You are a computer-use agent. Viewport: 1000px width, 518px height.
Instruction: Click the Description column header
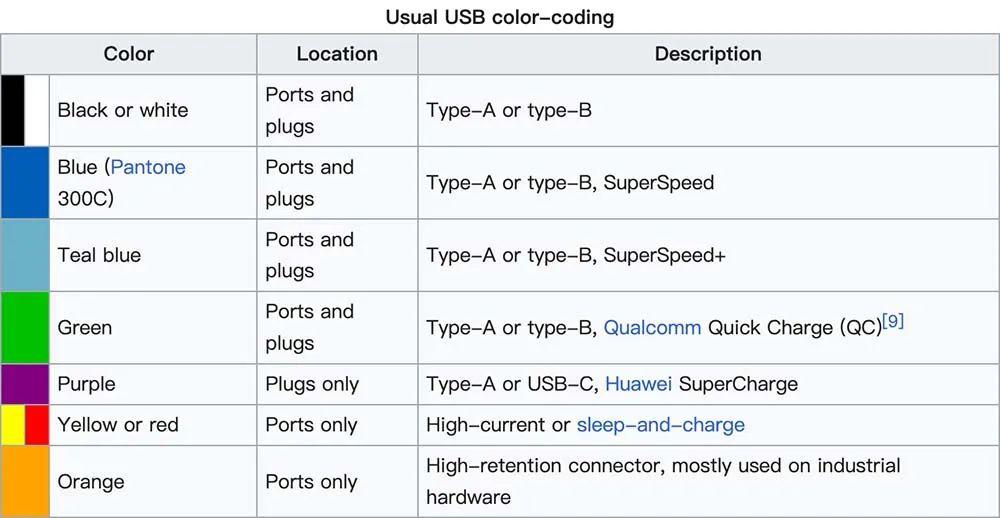coord(708,54)
